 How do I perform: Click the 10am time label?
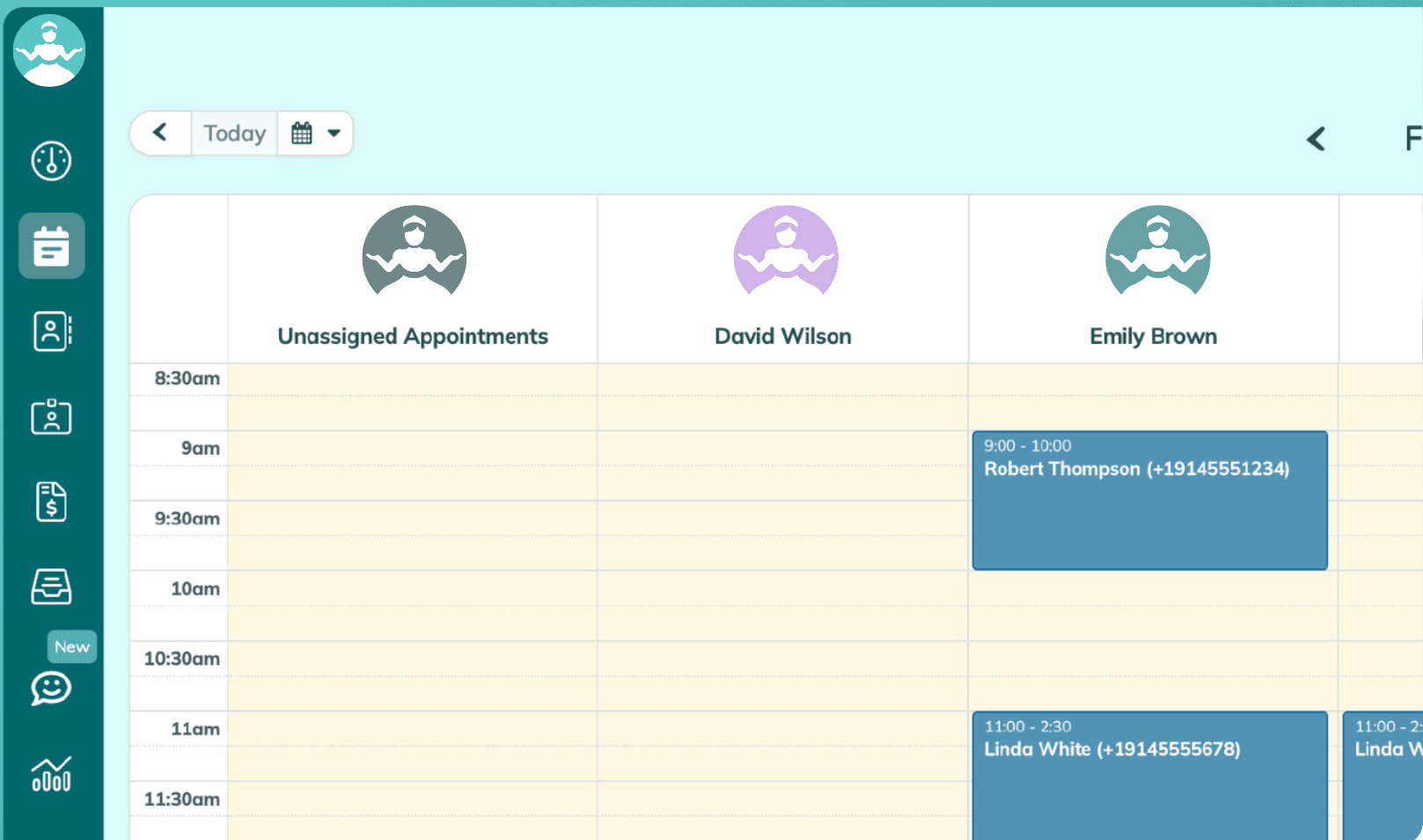pos(195,589)
